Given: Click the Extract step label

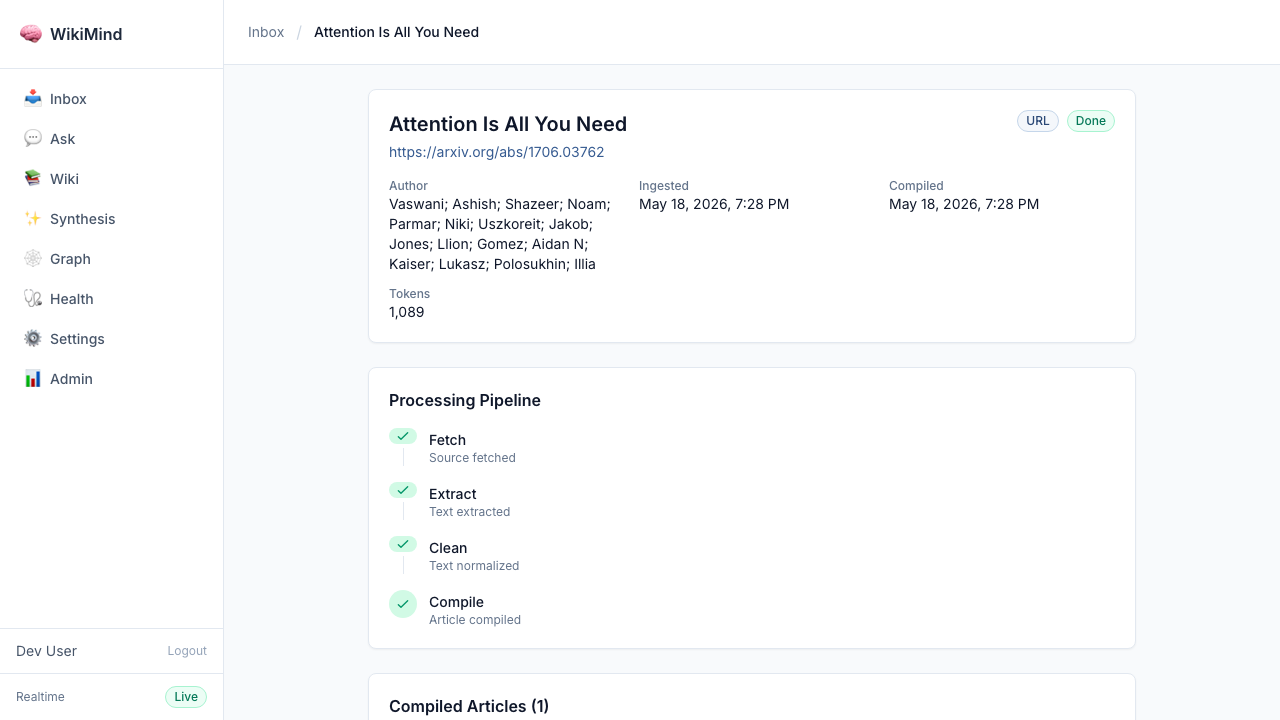Looking at the screenshot, I should point(452,494).
